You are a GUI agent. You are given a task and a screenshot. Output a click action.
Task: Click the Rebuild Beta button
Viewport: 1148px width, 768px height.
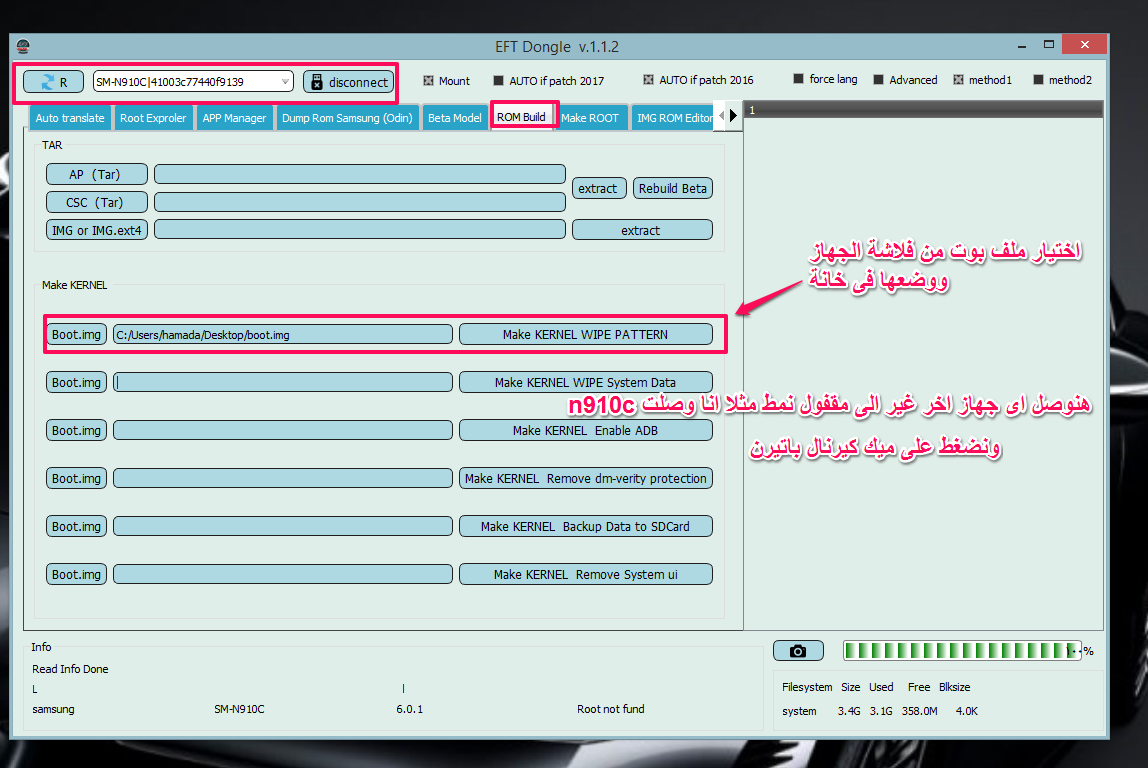pos(673,188)
